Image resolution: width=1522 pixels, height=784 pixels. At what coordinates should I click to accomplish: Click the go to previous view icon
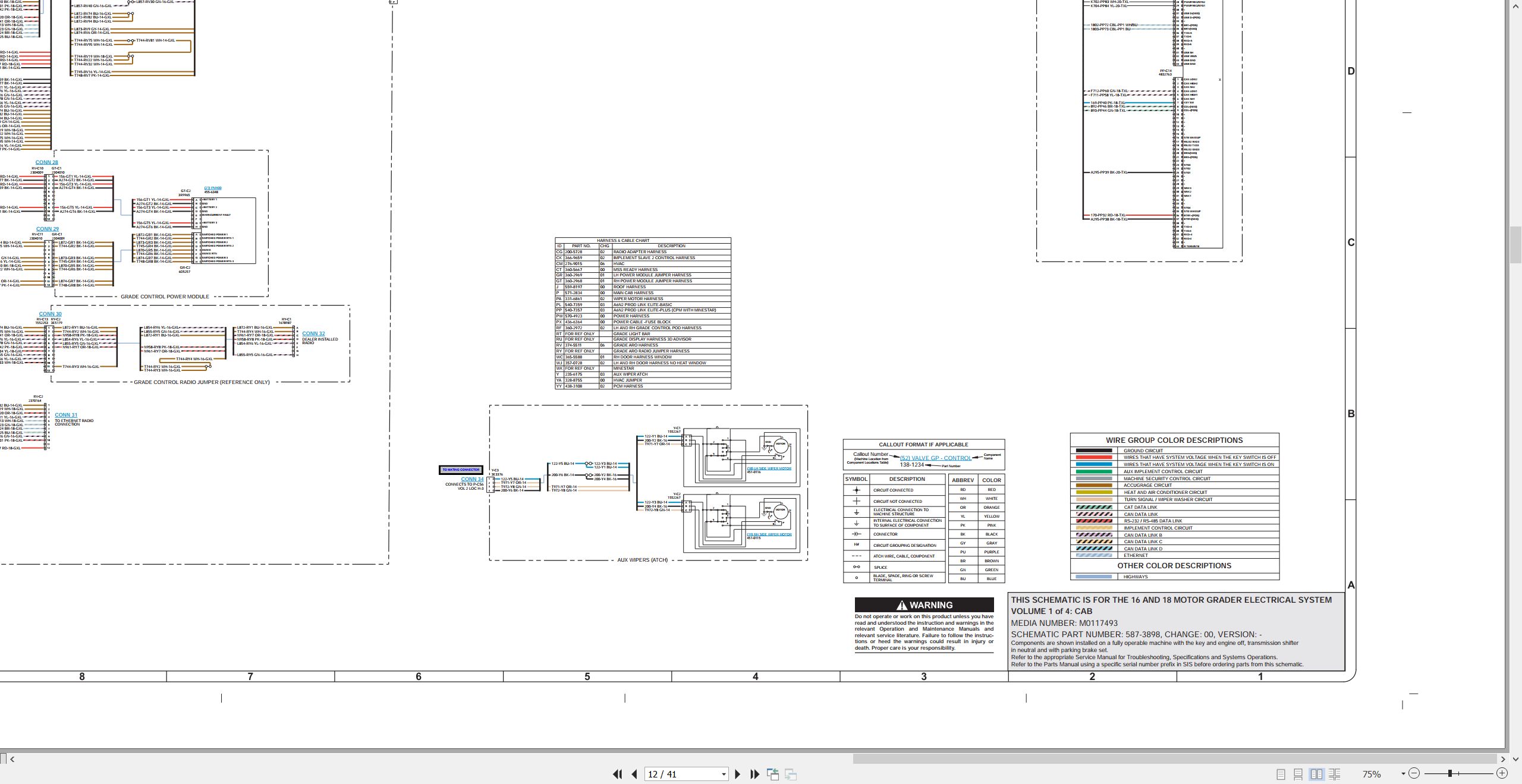click(773, 774)
